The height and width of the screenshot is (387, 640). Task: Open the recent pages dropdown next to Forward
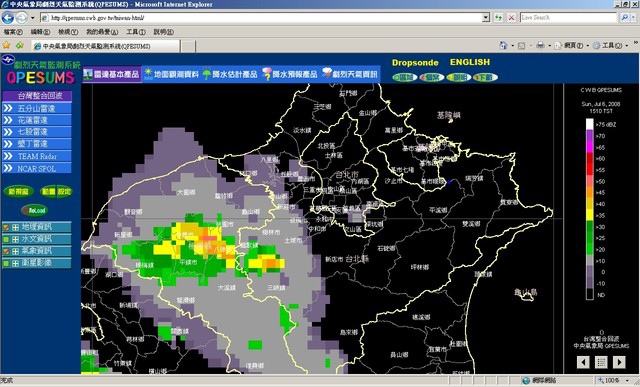(x=33, y=18)
